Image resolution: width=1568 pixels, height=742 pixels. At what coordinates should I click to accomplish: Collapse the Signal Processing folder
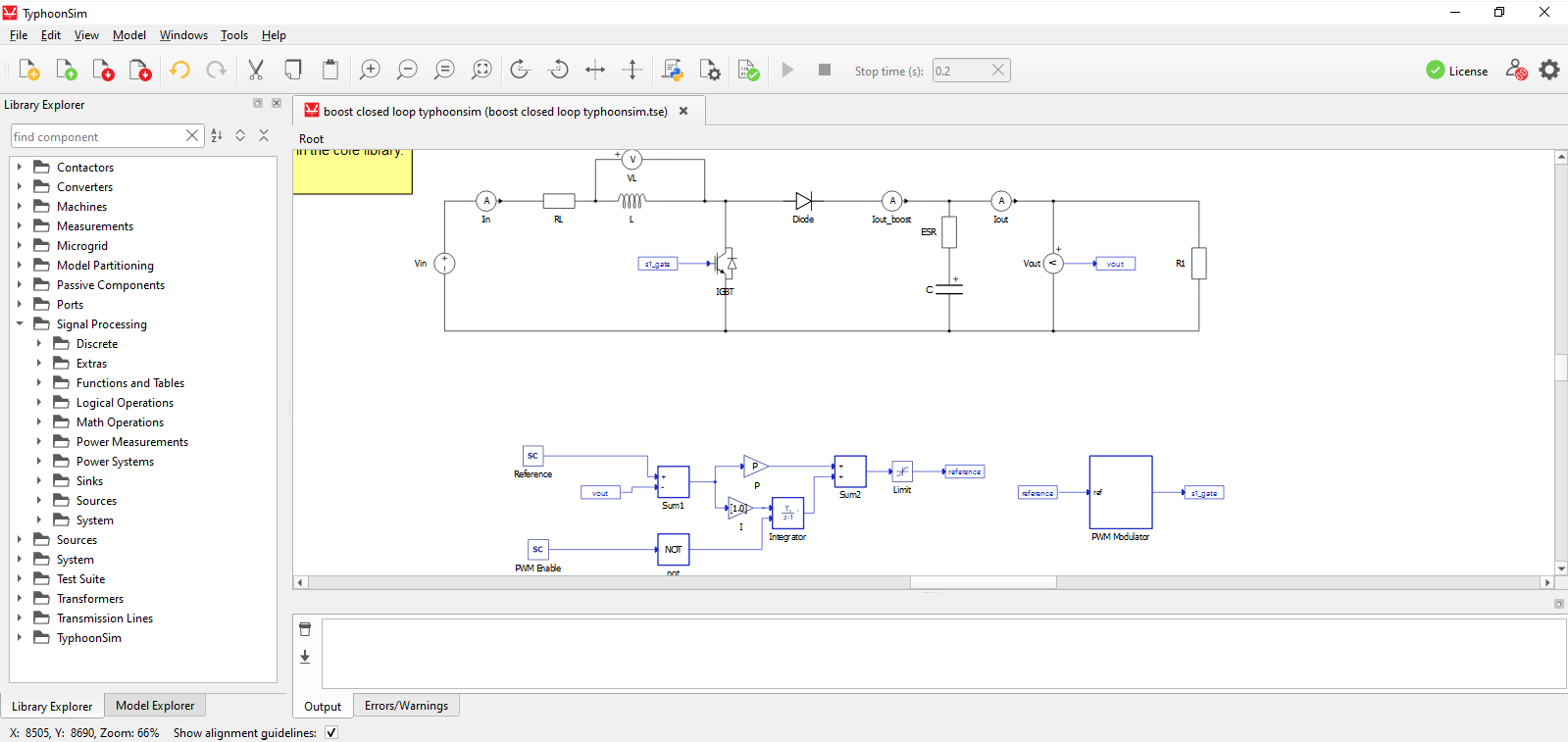tap(20, 323)
